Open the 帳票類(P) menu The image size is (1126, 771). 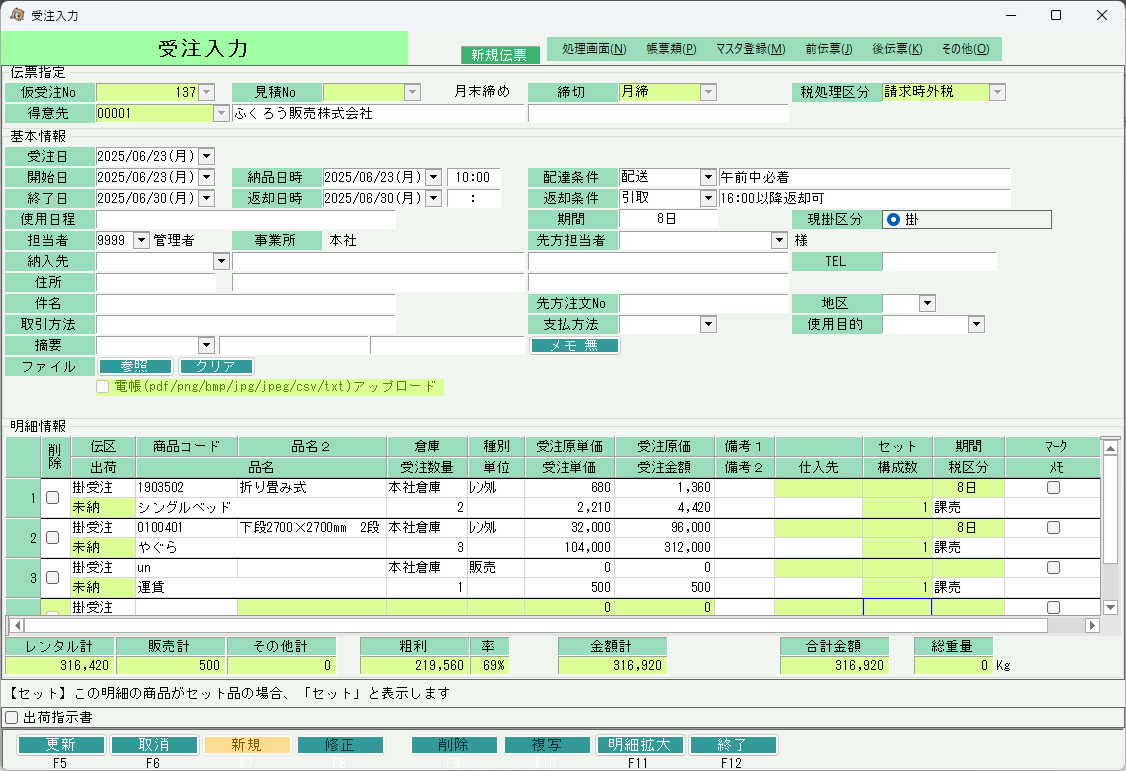pos(671,49)
